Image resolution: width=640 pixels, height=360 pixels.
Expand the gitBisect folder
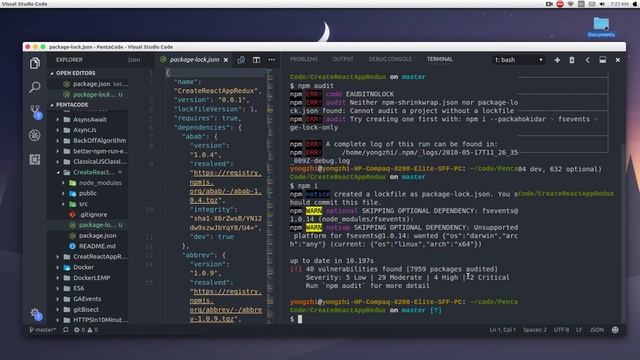click(x=86, y=309)
